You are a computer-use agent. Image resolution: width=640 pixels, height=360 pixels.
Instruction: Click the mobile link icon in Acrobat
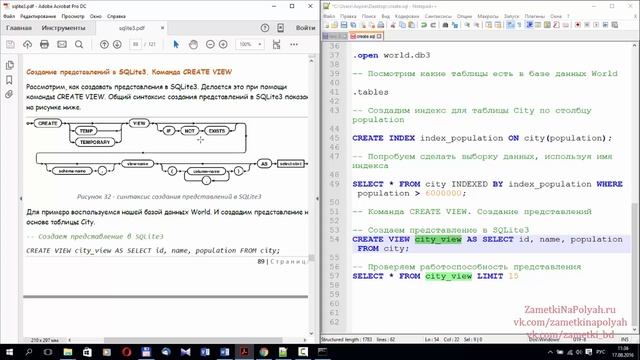point(280,28)
